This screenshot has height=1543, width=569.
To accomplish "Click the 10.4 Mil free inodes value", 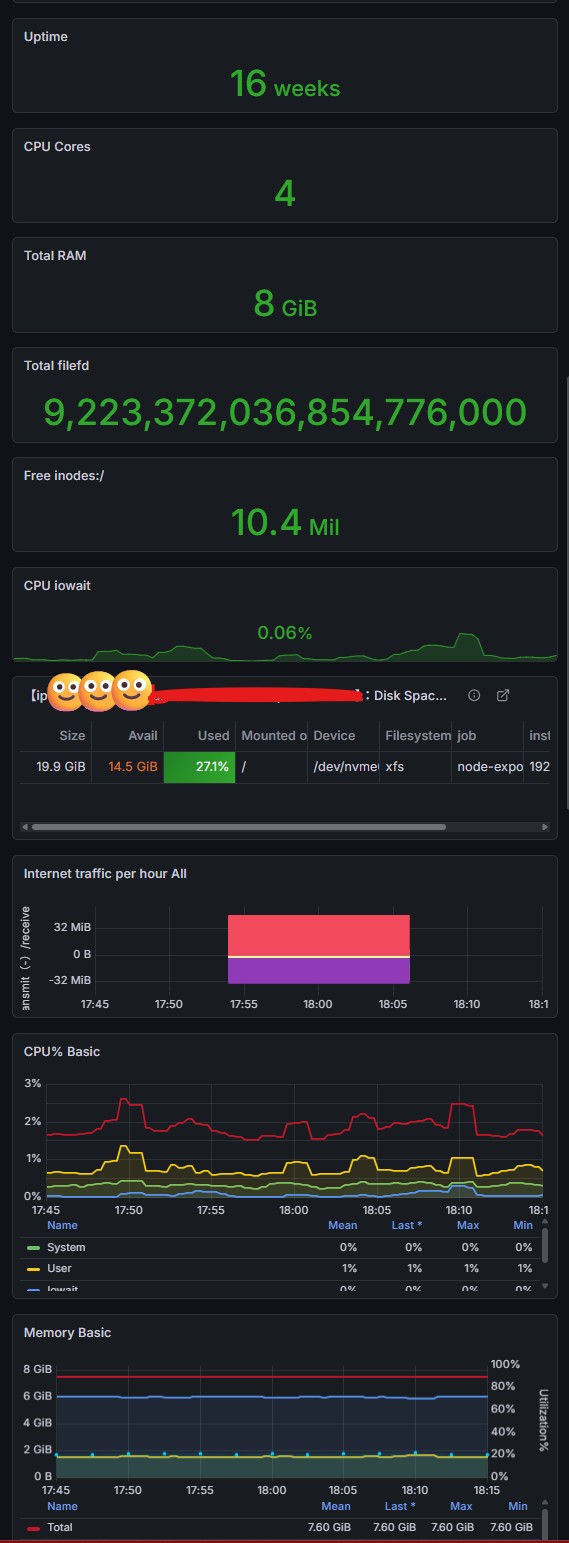I will point(285,522).
